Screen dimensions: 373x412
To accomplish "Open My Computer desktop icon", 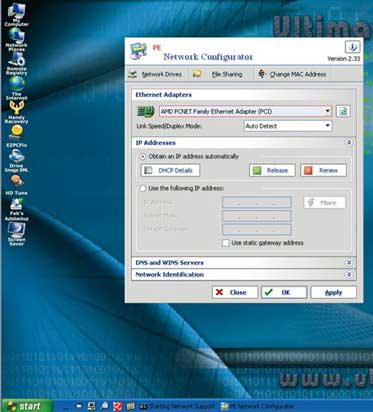I will pos(16,15).
